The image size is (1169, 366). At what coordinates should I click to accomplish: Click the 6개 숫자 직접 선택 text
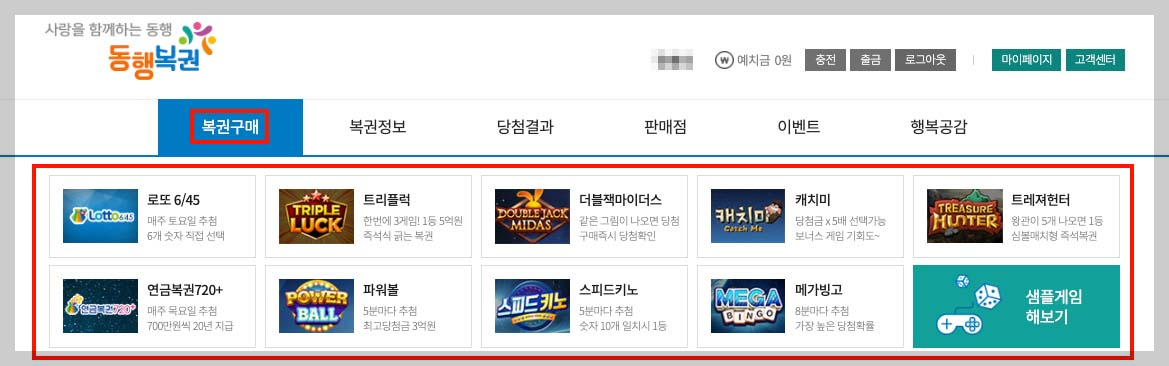click(186, 236)
